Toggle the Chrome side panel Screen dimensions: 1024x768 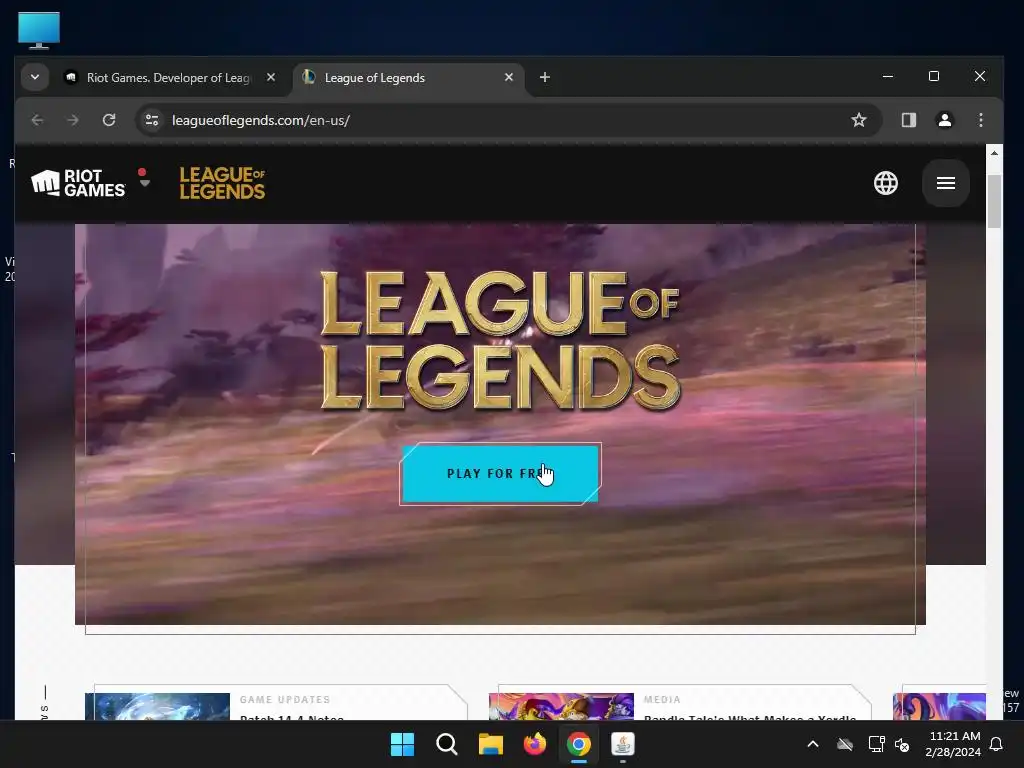[x=908, y=120]
